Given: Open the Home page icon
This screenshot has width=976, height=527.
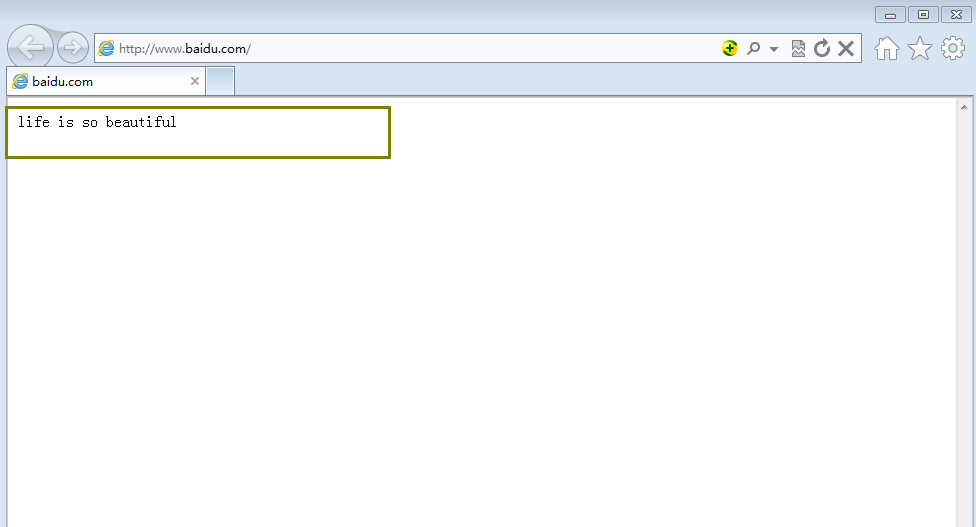Looking at the screenshot, I should click(887, 48).
